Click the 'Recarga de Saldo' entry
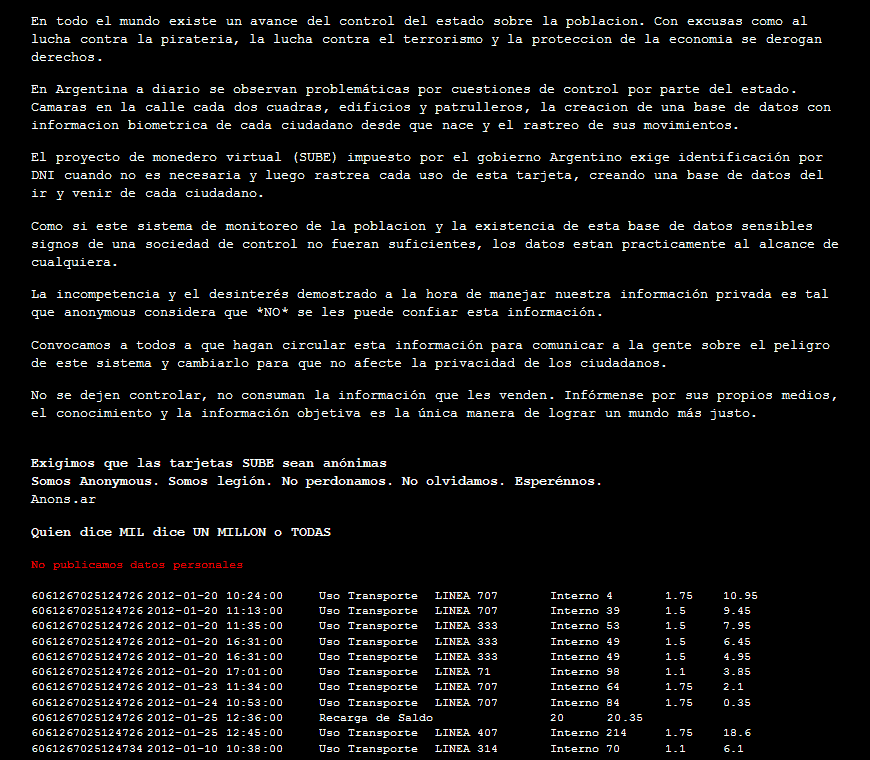The image size is (870, 760). pyautogui.click(x=376, y=718)
